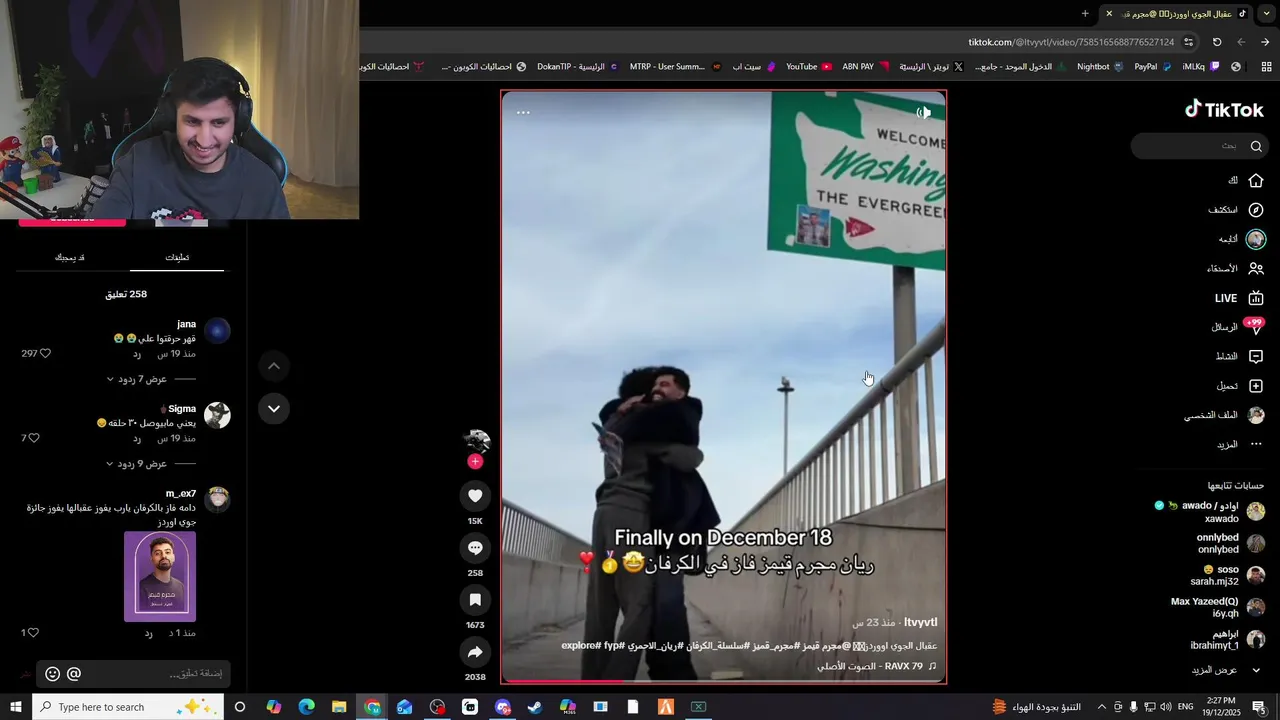Open the Home (لك) feed icon

(1256, 180)
